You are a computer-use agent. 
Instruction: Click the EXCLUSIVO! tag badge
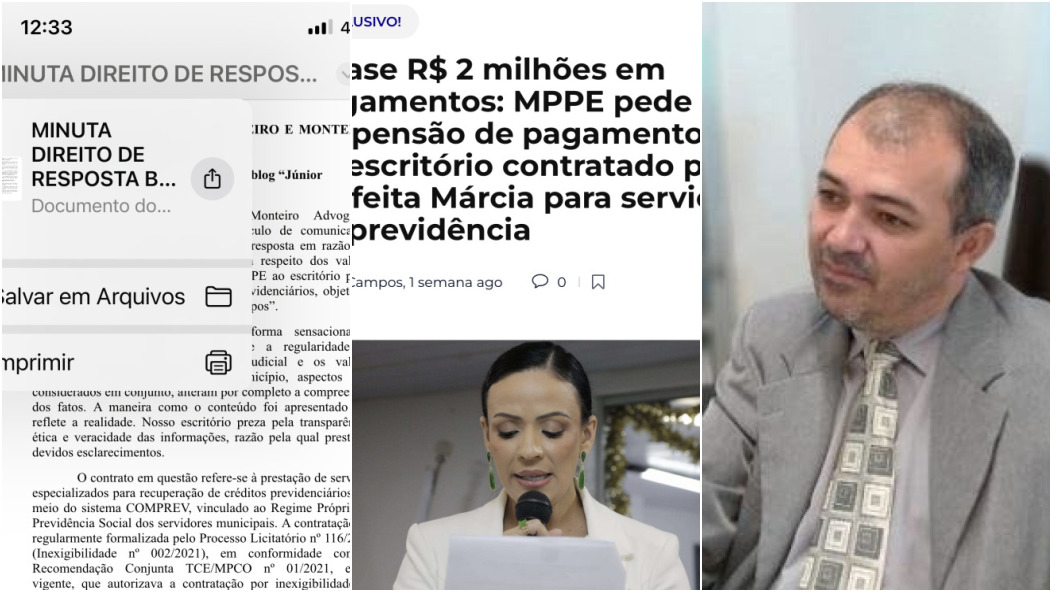[x=384, y=21]
